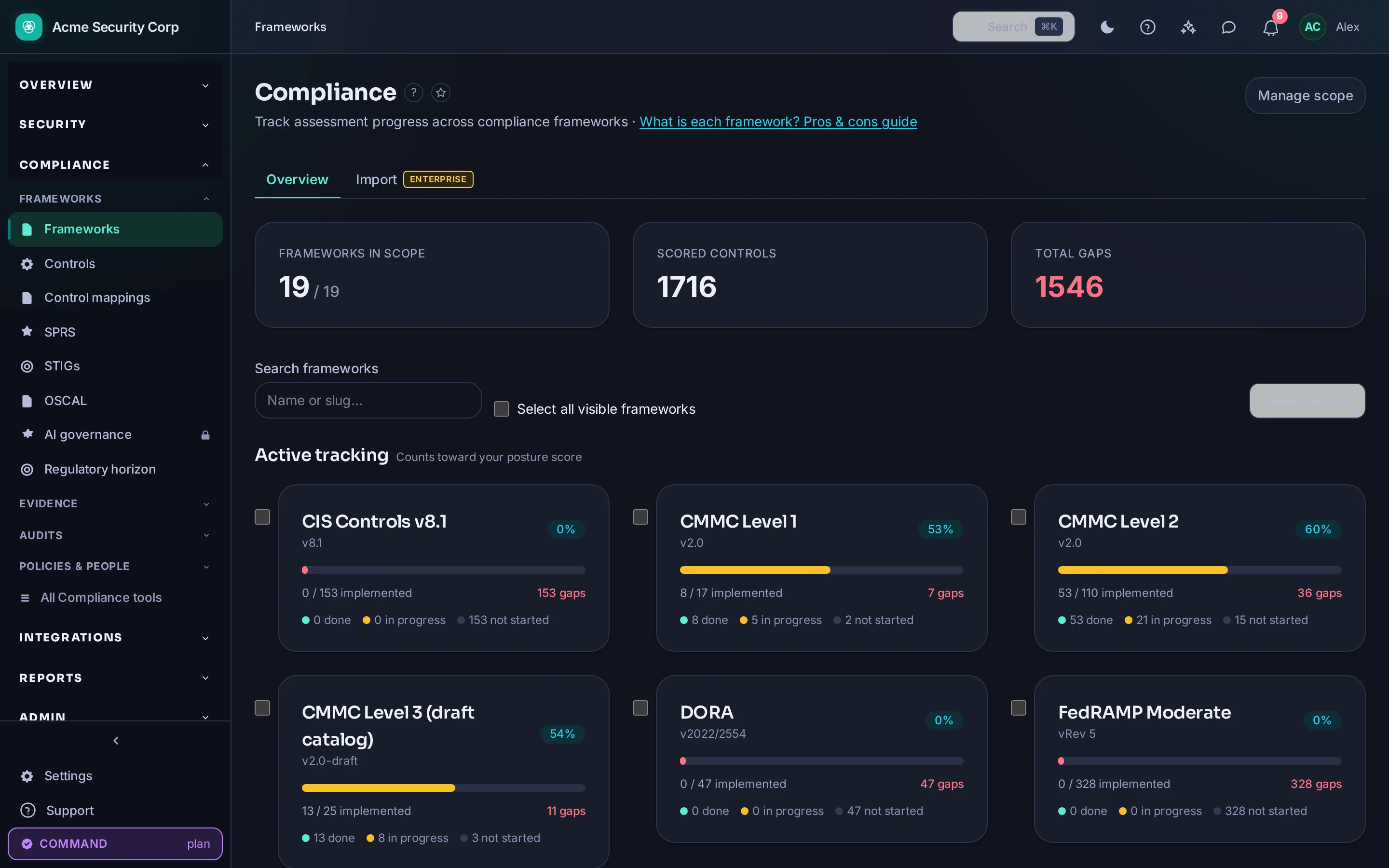Expand the OVERVIEW sidebar section

coord(115,85)
